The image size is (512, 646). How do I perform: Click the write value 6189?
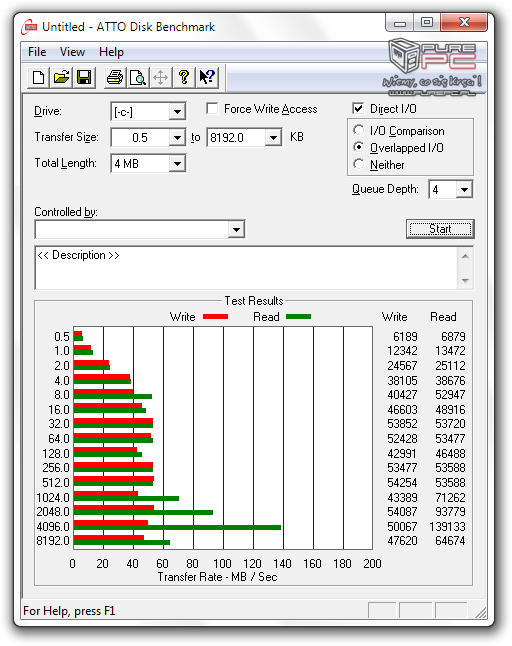pyautogui.click(x=405, y=337)
